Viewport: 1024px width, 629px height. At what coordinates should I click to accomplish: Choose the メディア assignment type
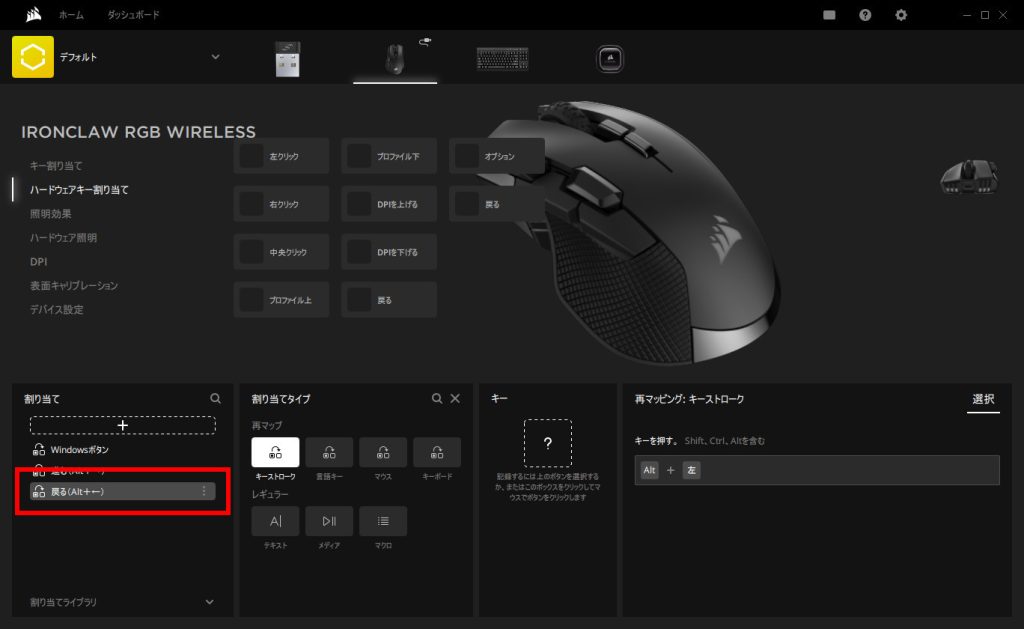(x=329, y=521)
